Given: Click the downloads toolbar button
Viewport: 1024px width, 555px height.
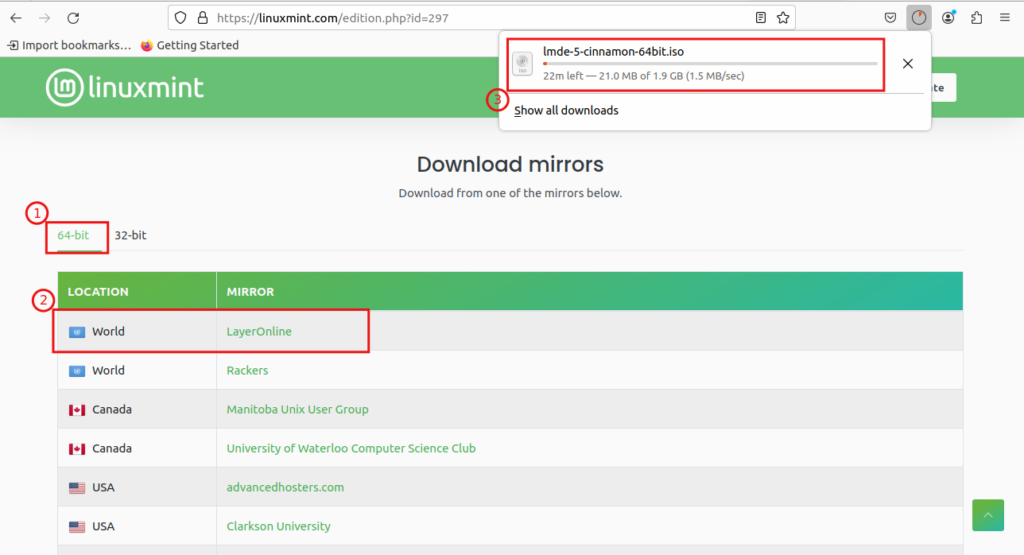Looking at the screenshot, I should point(919,18).
